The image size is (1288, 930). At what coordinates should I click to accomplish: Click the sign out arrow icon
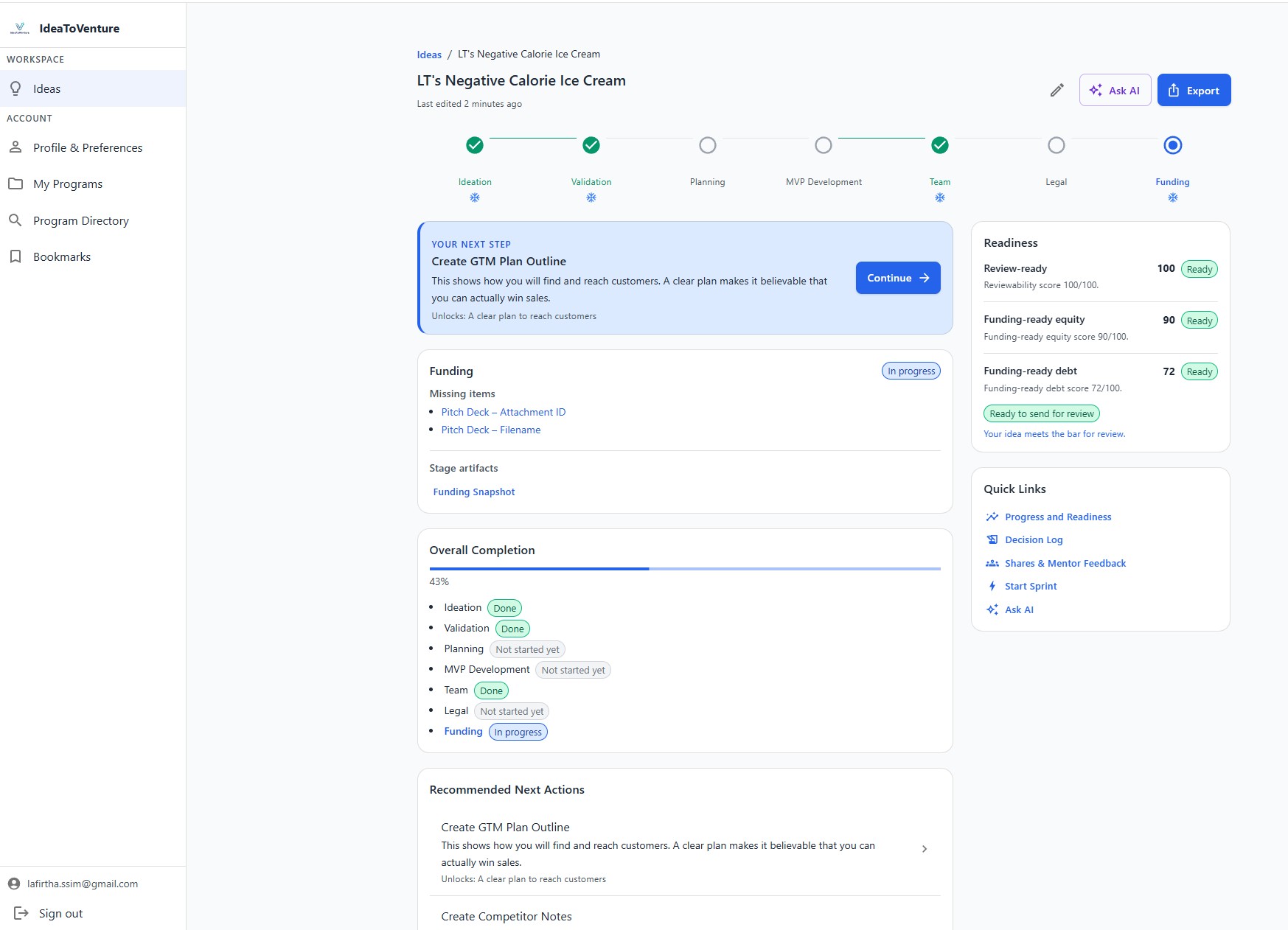point(21,913)
